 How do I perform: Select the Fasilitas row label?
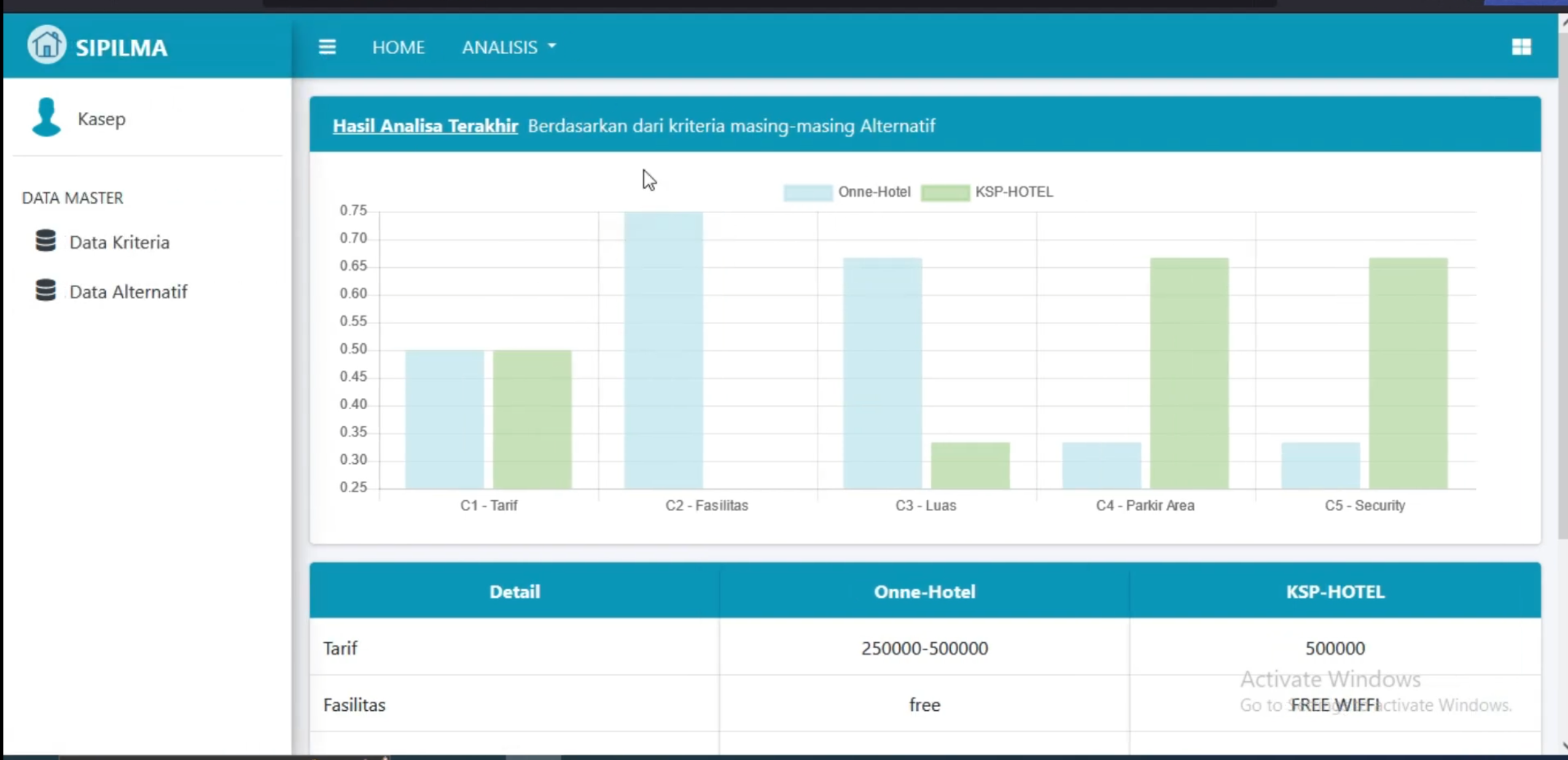pos(354,705)
